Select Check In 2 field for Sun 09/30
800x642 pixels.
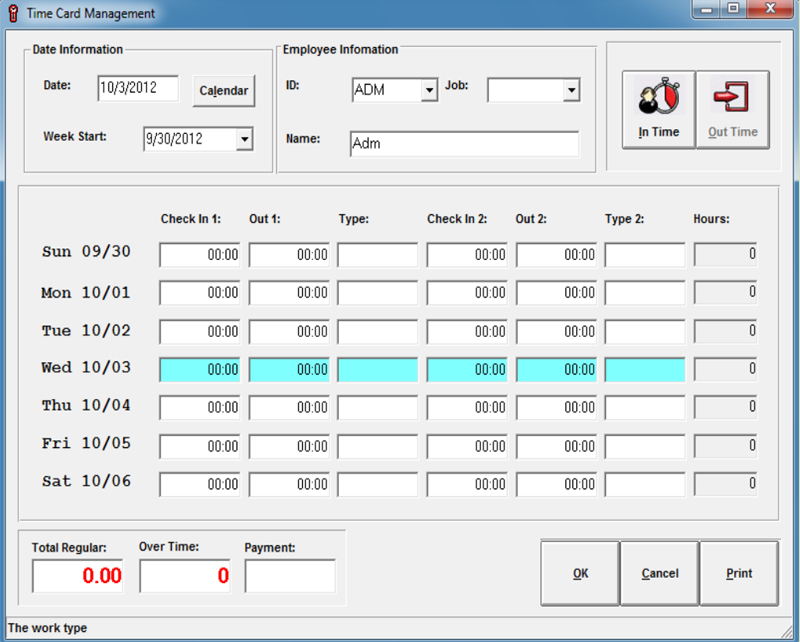tap(467, 255)
